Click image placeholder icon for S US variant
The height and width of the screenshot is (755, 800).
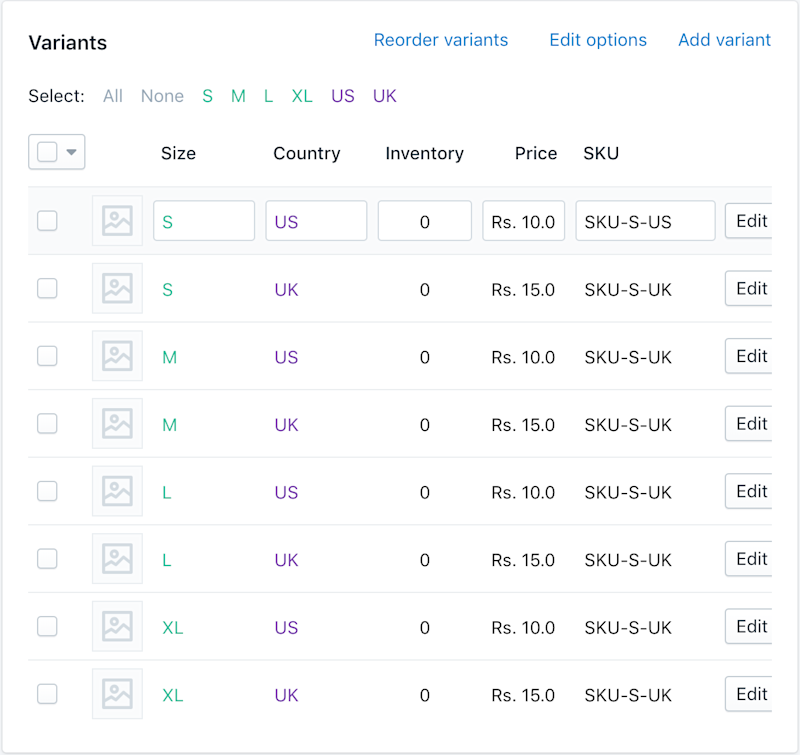pyautogui.click(x=117, y=221)
